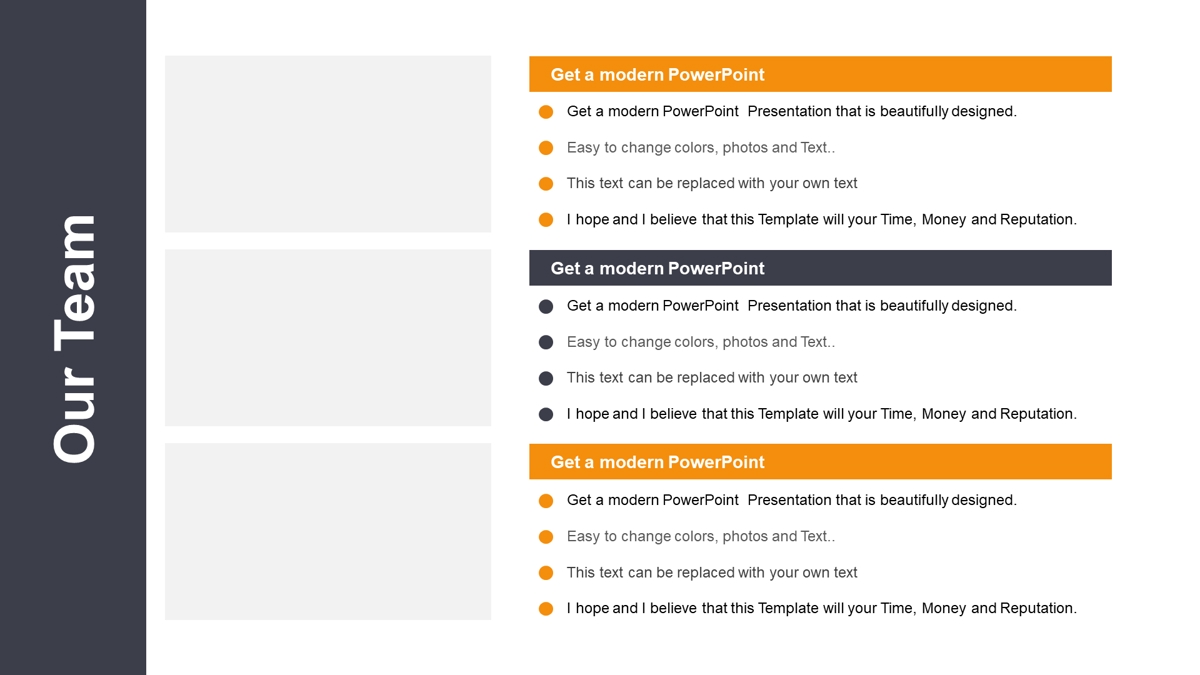
Task: Select top section 'I hope and I believe' line
Action: click(x=822, y=219)
